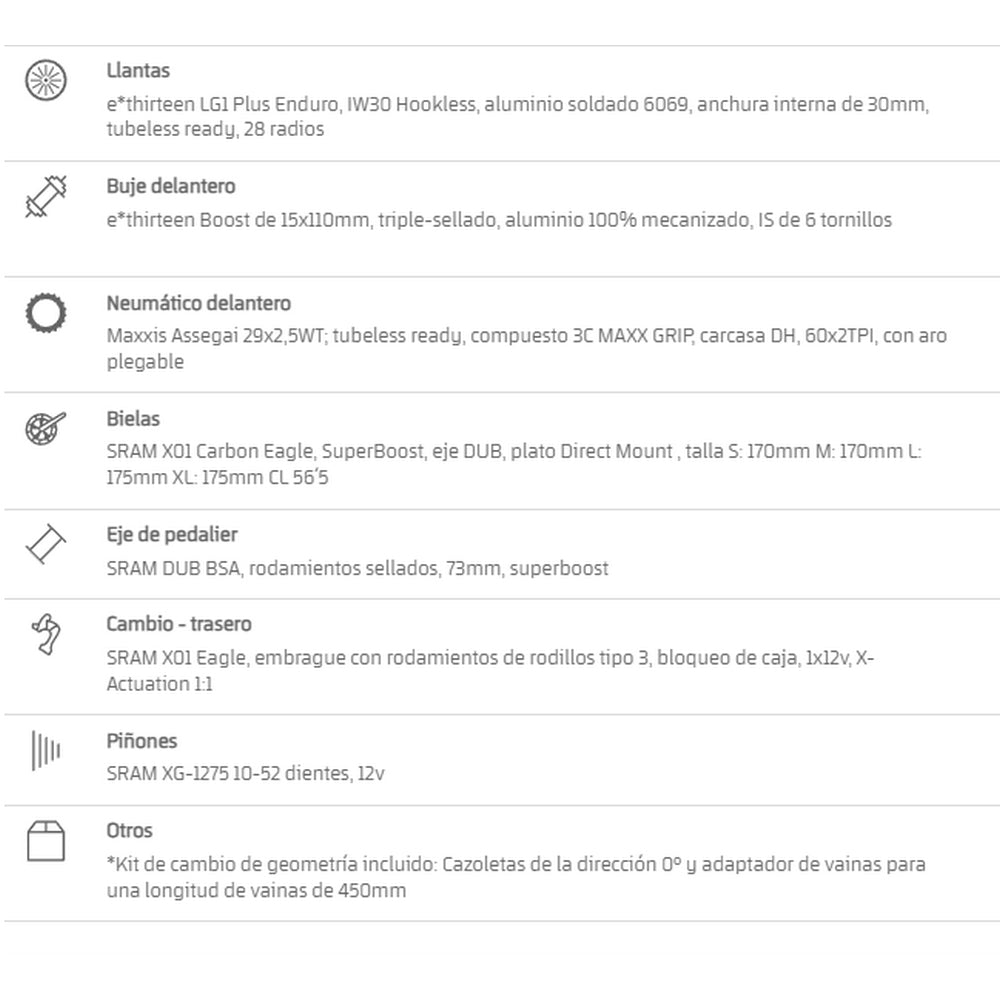The width and height of the screenshot is (1000, 1000).
Task: Click the crankset icon beside Bielas
Action: (x=46, y=429)
